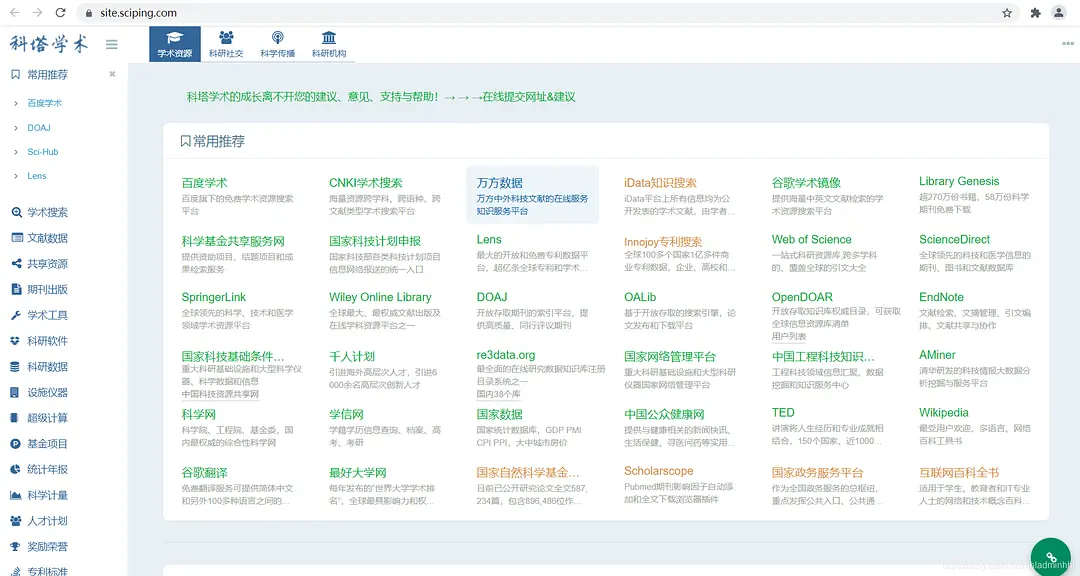The height and width of the screenshot is (576, 1080).
Task: Click the 科研数据 database icon
Action: tap(16, 367)
